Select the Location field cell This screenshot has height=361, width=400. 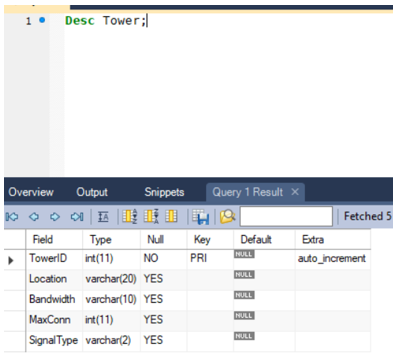pos(54,279)
